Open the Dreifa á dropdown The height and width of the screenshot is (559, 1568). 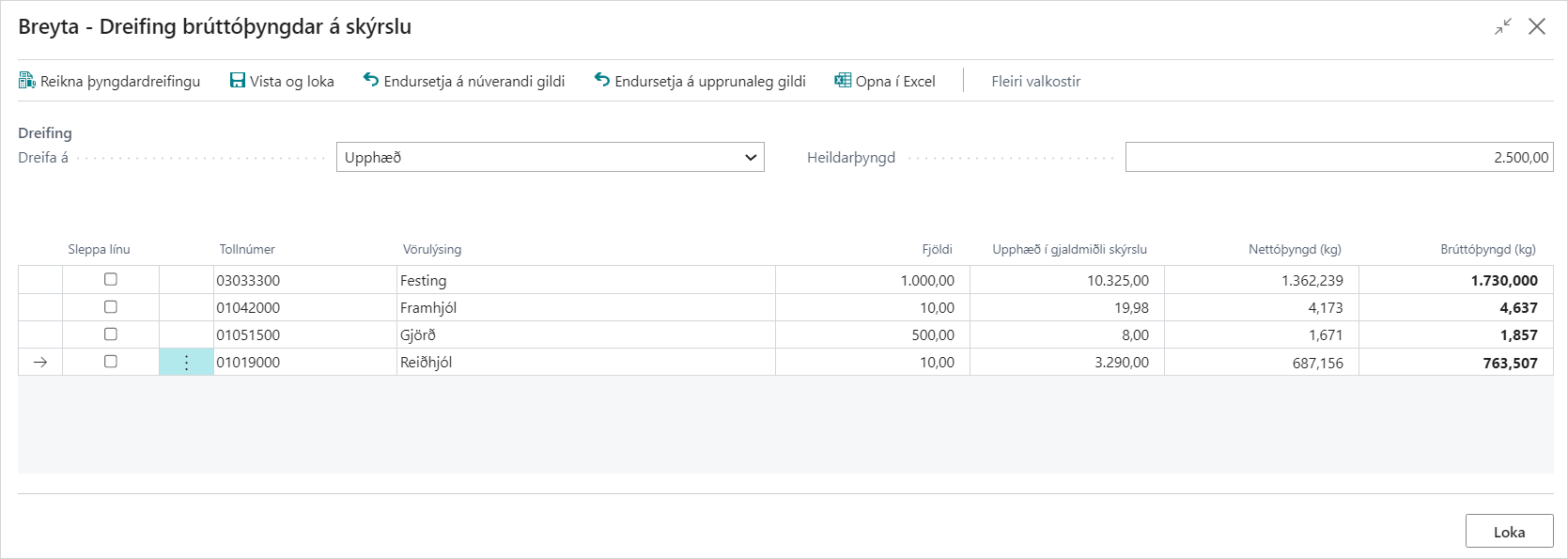click(550, 157)
